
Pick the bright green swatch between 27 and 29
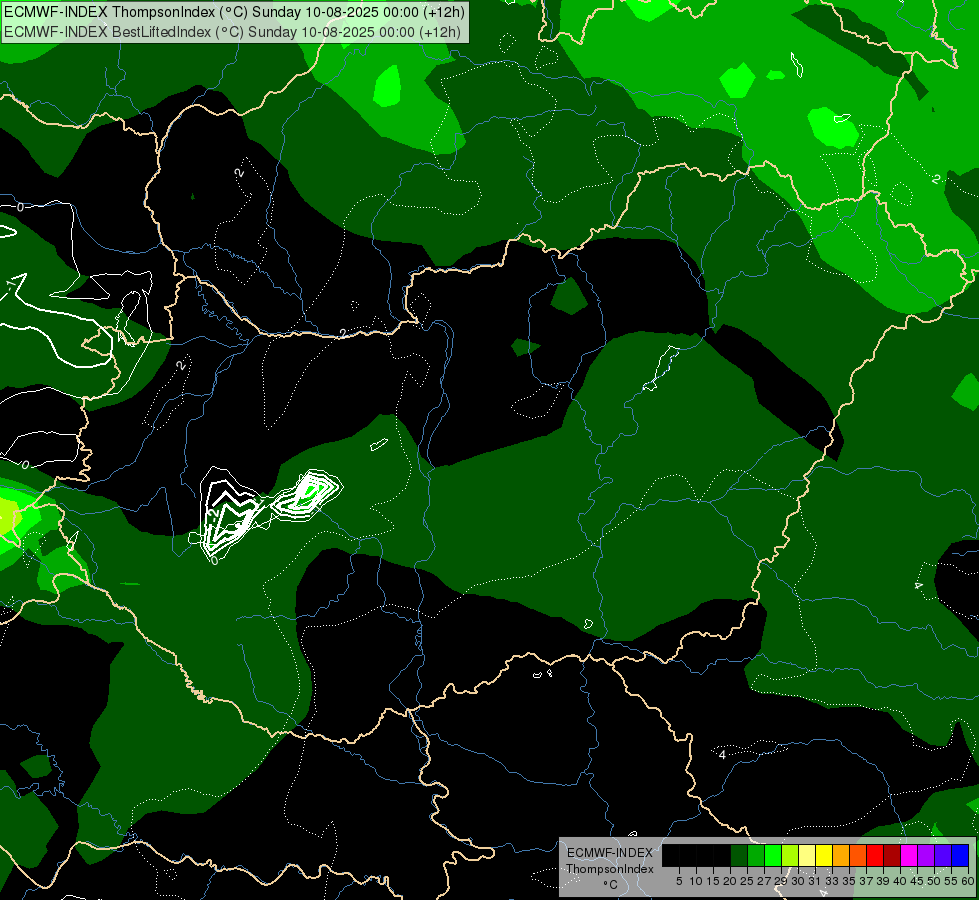[x=773, y=855]
